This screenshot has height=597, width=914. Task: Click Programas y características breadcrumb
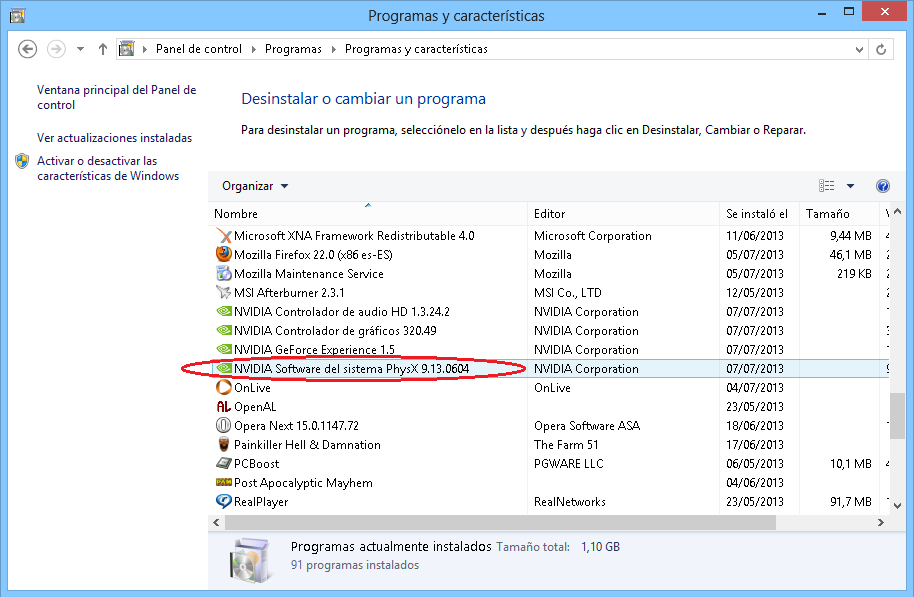click(416, 49)
